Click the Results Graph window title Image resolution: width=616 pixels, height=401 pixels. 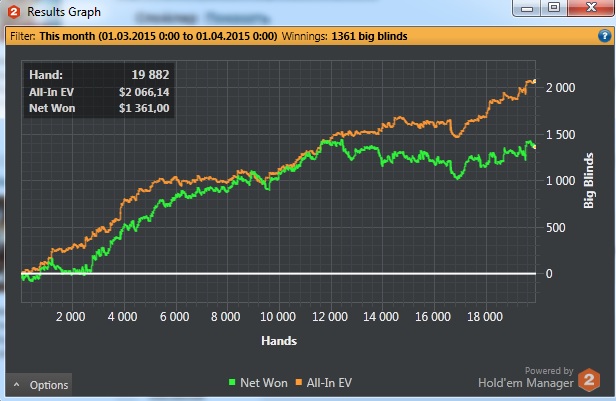[64, 12]
